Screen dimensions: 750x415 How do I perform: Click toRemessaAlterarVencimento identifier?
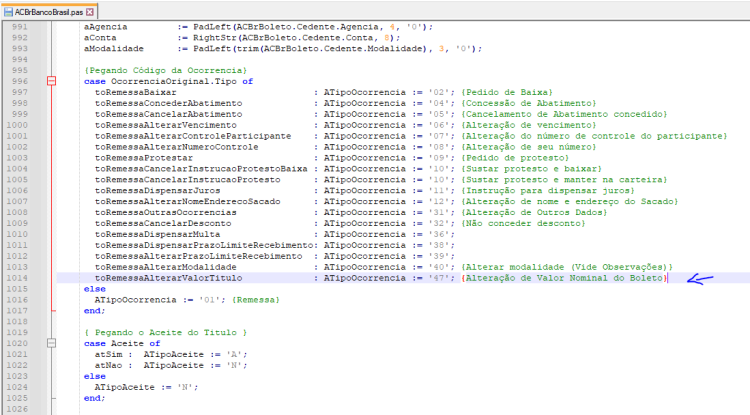click(165, 125)
